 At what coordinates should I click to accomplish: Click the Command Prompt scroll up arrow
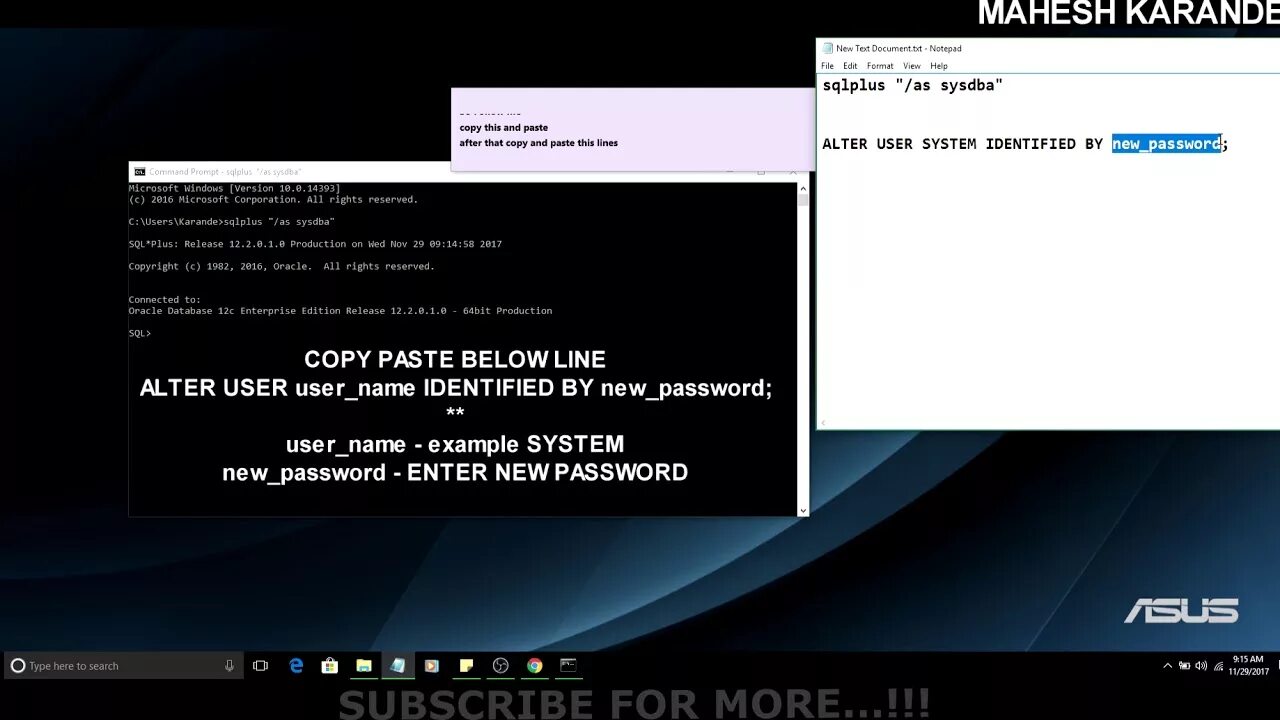(802, 189)
